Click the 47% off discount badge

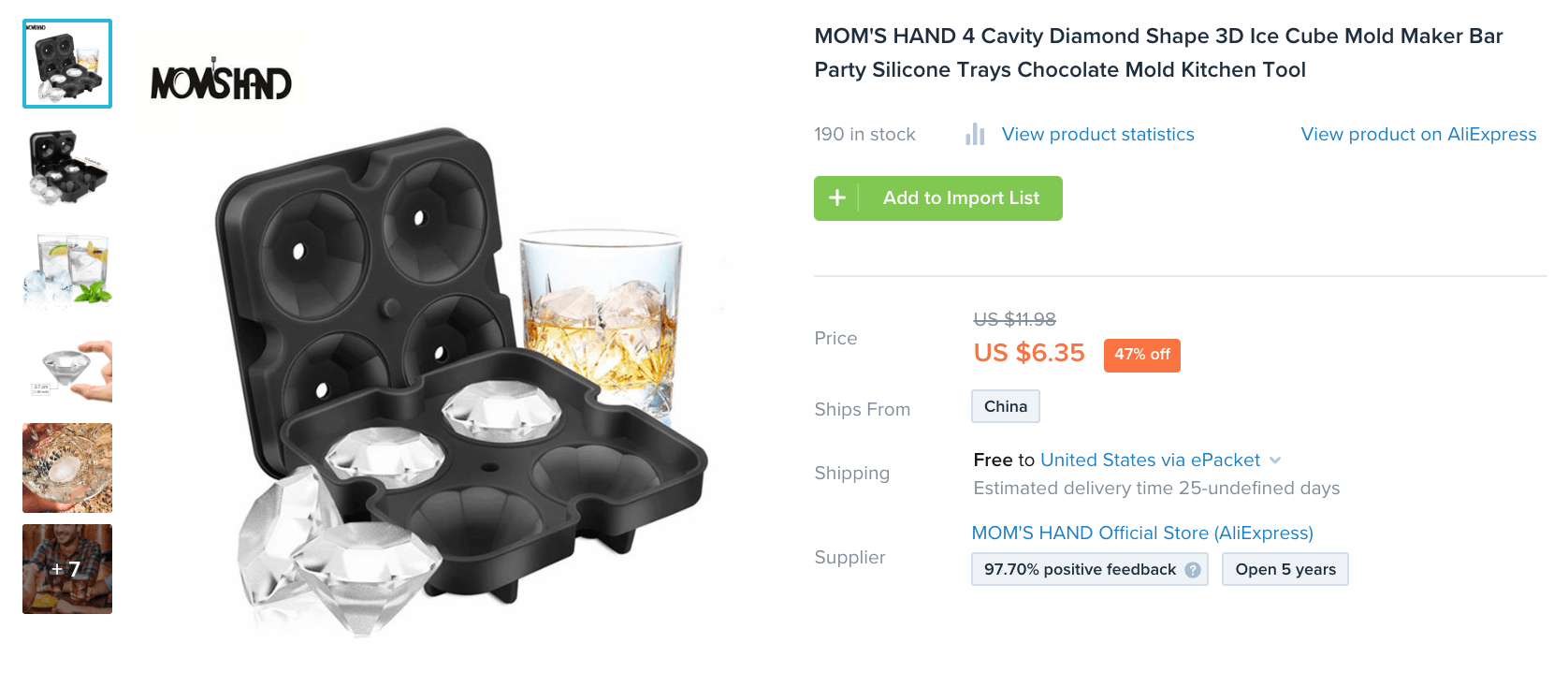[1141, 355]
